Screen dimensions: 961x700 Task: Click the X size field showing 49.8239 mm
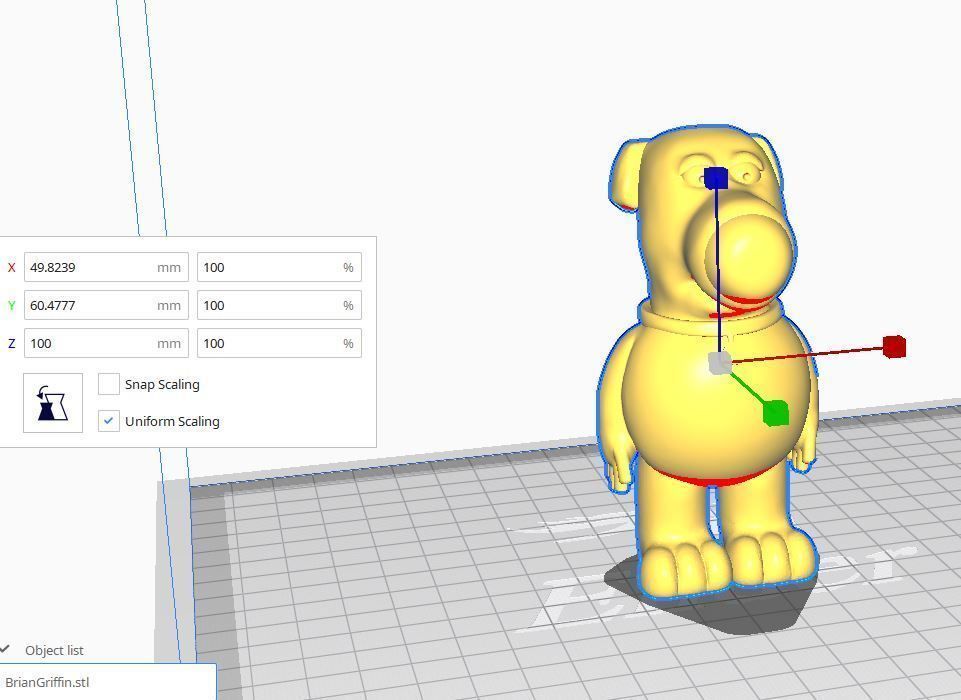point(106,267)
